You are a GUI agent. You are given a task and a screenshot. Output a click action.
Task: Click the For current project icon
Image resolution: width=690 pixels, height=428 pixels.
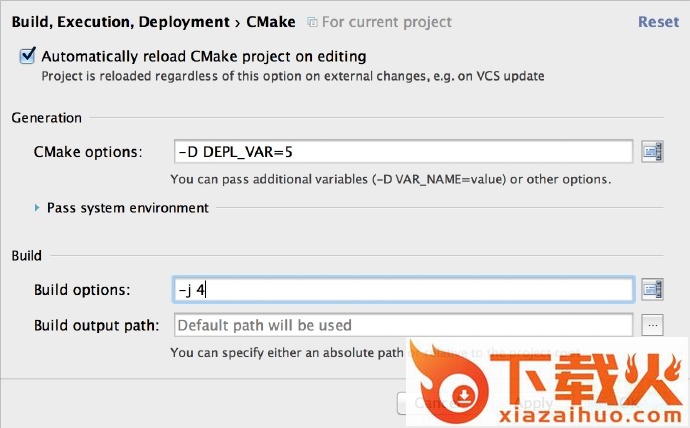point(312,21)
